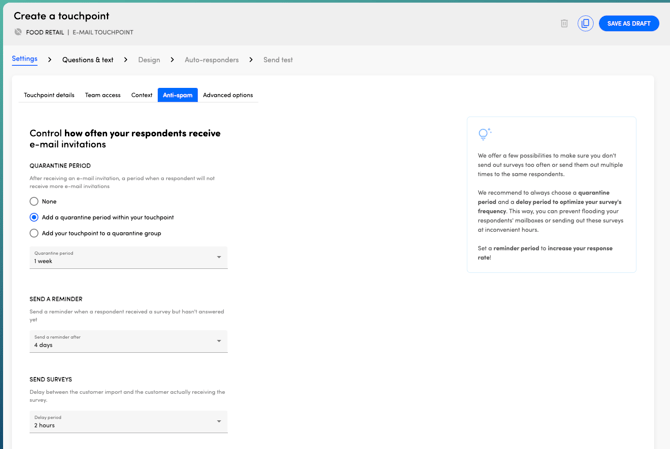Expand the Send a reminder after dropdown
The image size is (670, 449).
(x=128, y=341)
